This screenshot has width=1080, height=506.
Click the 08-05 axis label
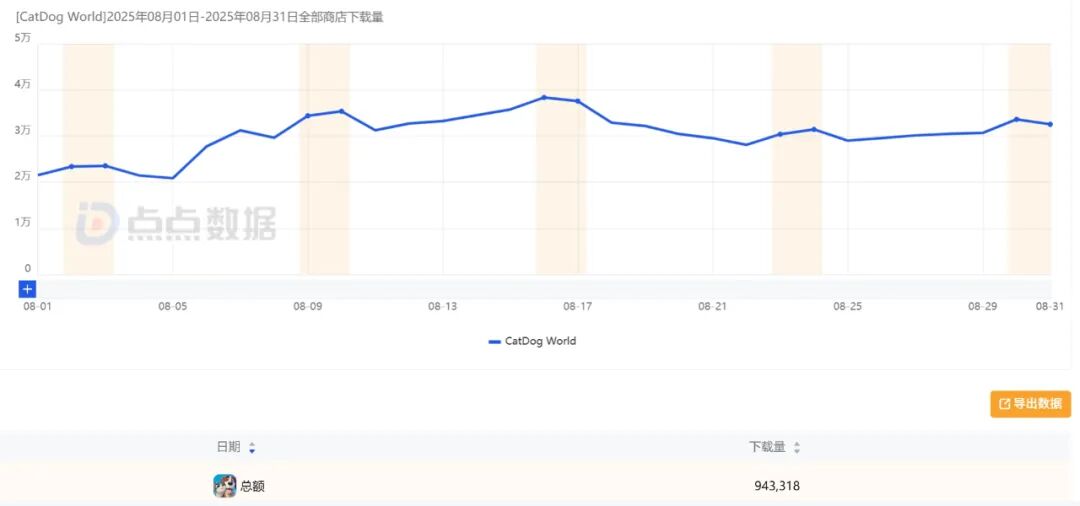coord(172,307)
